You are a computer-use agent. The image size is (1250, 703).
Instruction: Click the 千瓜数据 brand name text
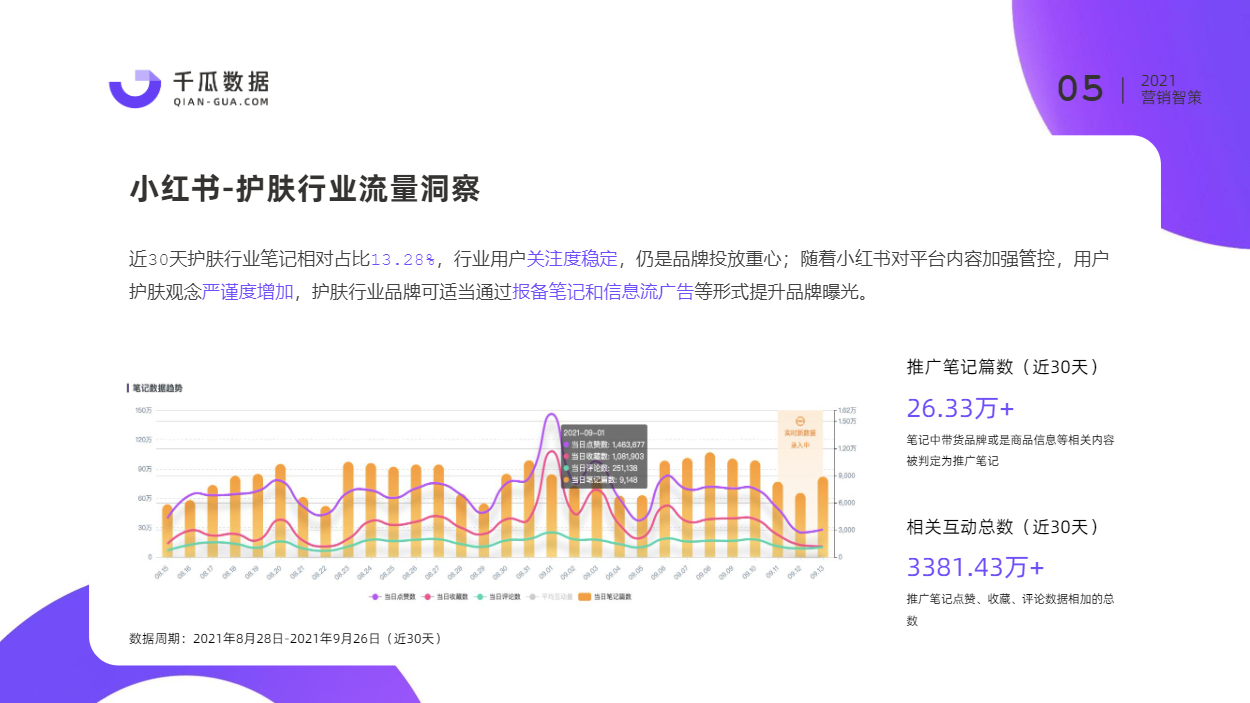point(221,81)
